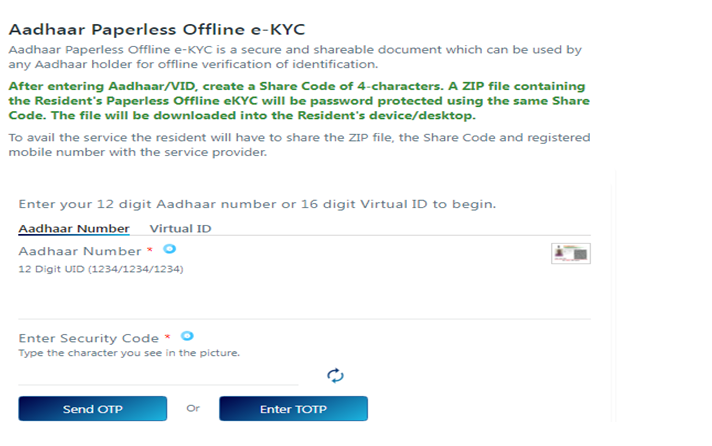Click the info icon beside Aadhaar Number label
The height and width of the screenshot is (446, 712).
click(x=170, y=249)
